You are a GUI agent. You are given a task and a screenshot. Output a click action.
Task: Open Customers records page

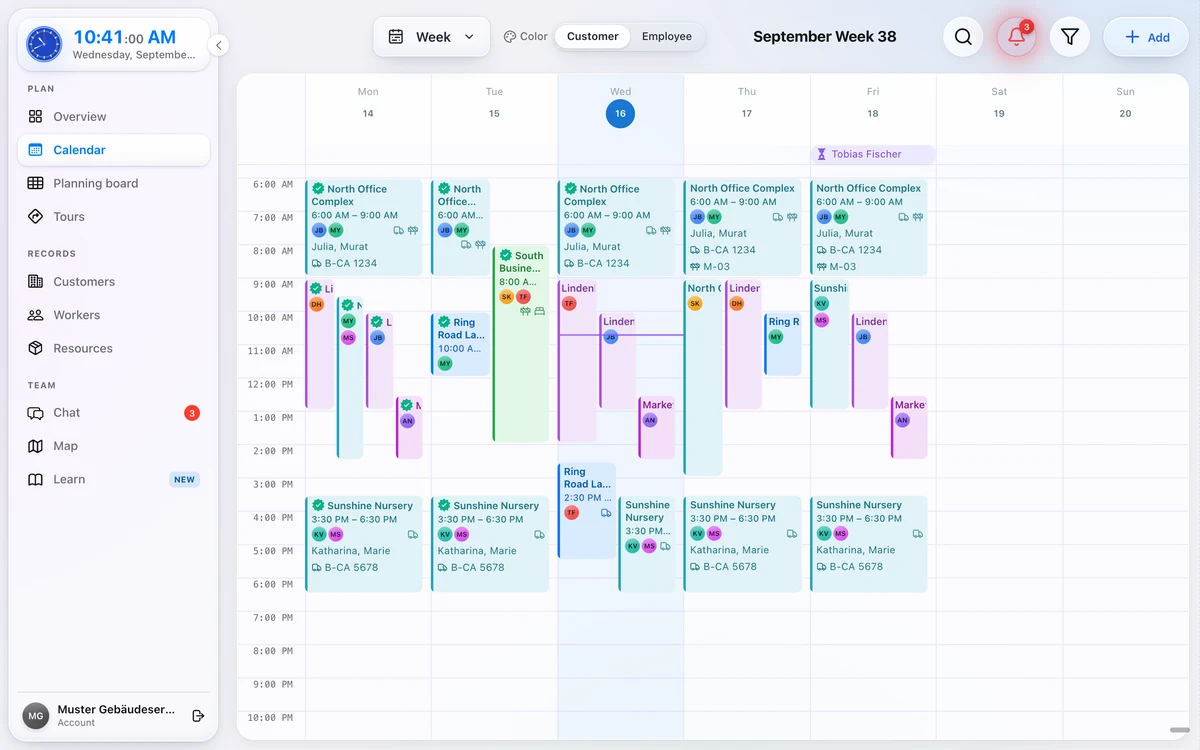point(114,282)
